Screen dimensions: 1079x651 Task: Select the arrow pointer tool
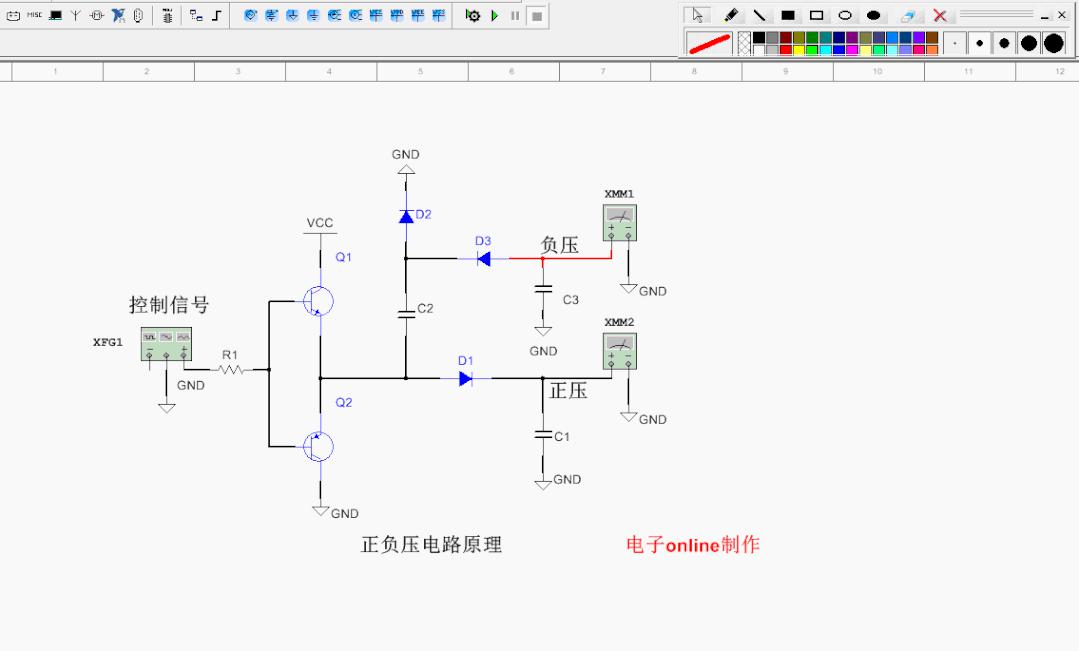click(698, 15)
